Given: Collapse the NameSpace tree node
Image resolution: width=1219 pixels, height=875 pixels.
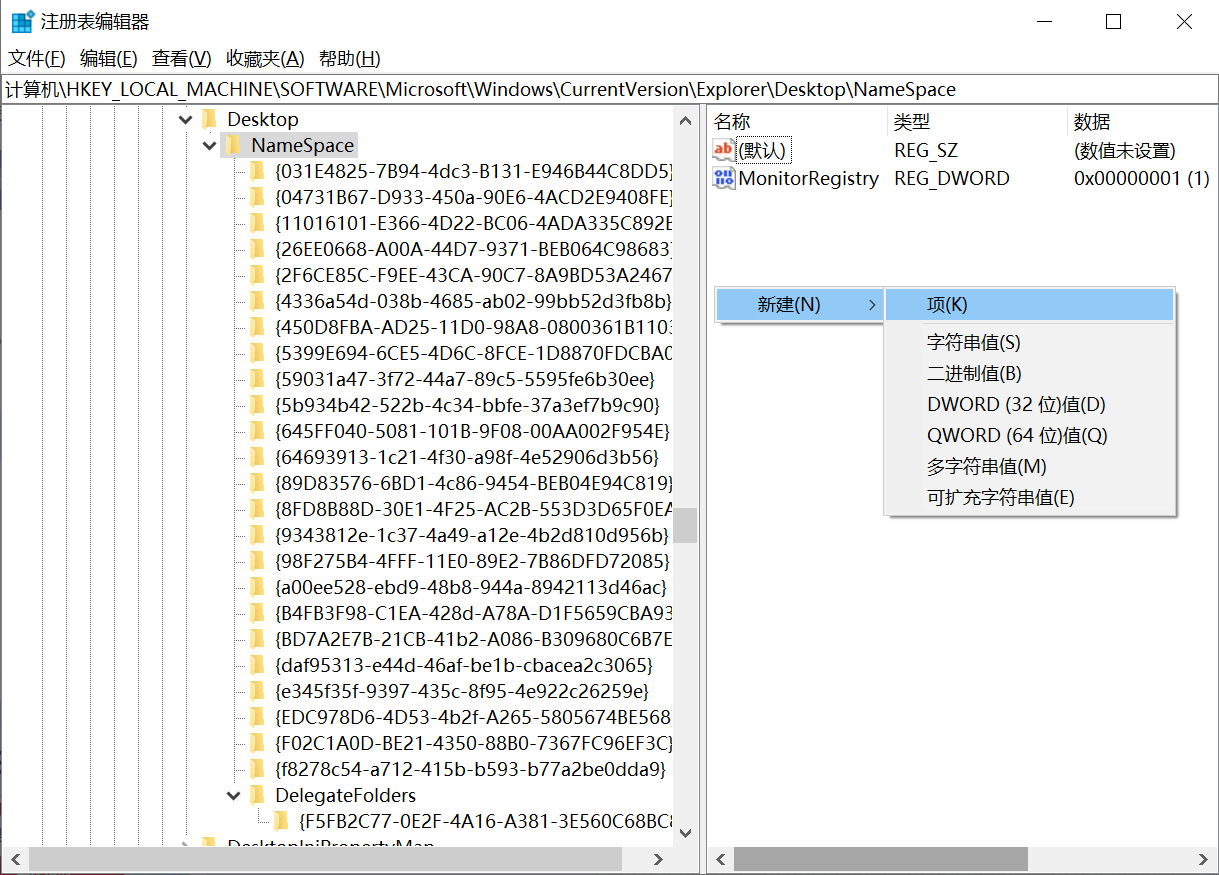Looking at the screenshot, I should point(210,146).
